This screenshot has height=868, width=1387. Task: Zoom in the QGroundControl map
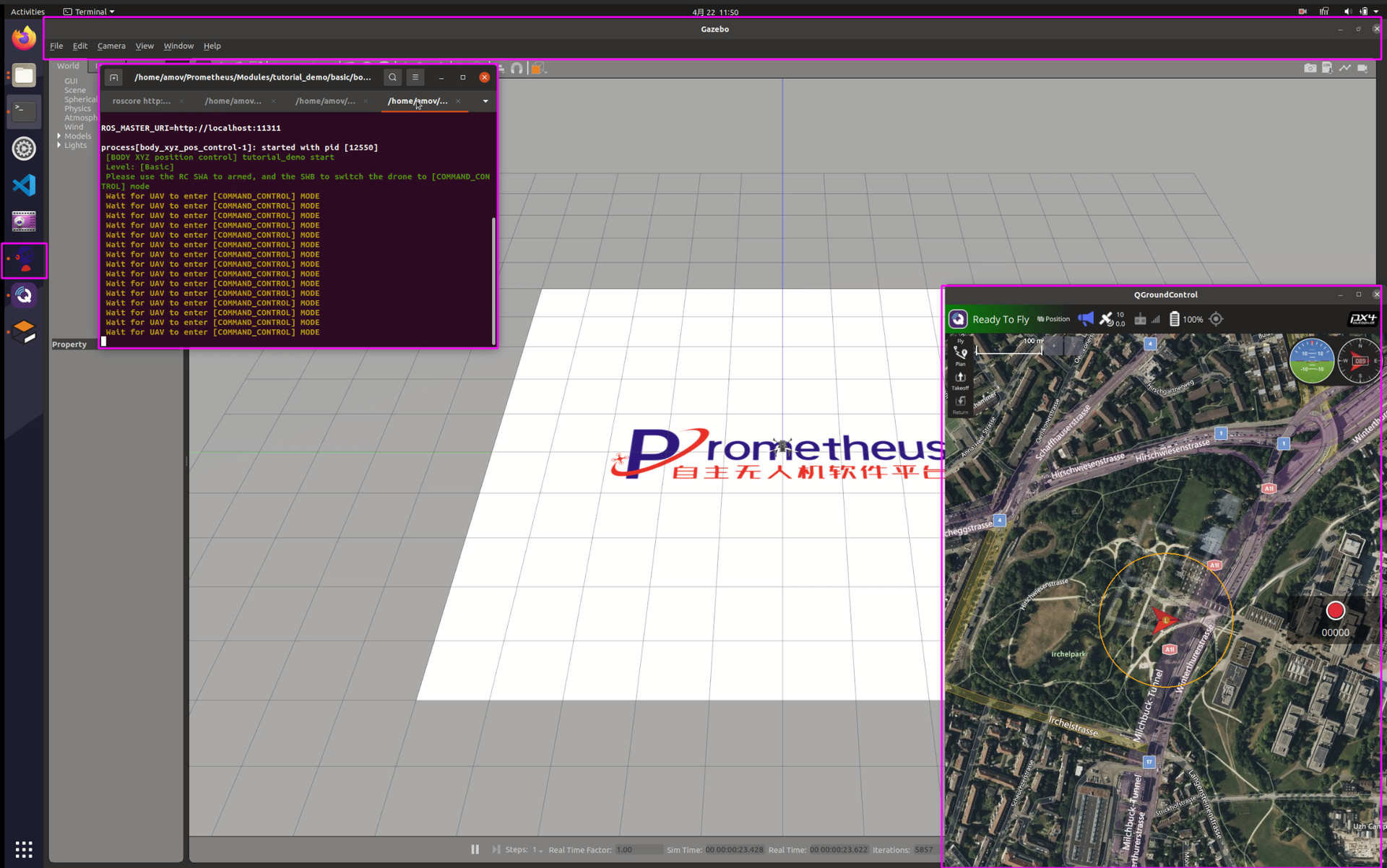(x=1054, y=346)
